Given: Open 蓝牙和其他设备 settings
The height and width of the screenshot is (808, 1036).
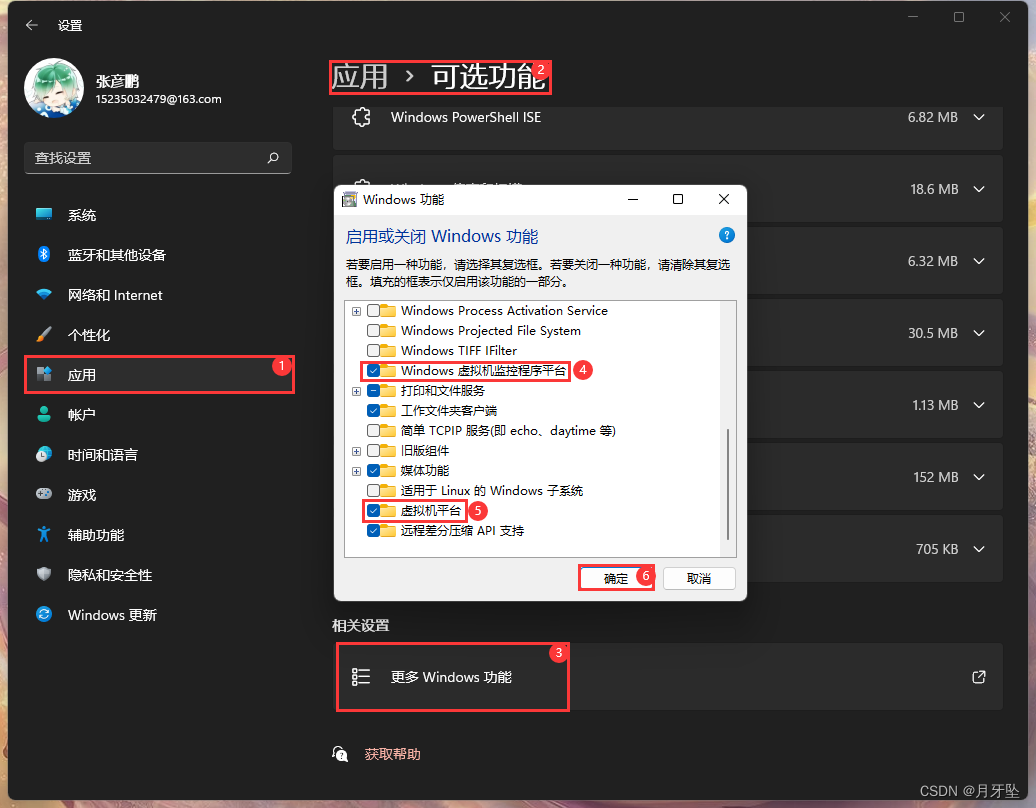Looking at the screenshot, I should 157,255.
